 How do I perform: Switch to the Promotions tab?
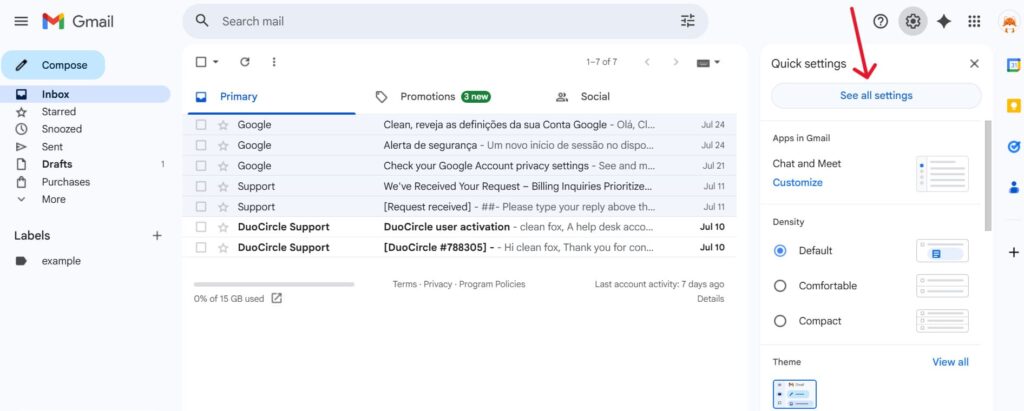(445, 97)
